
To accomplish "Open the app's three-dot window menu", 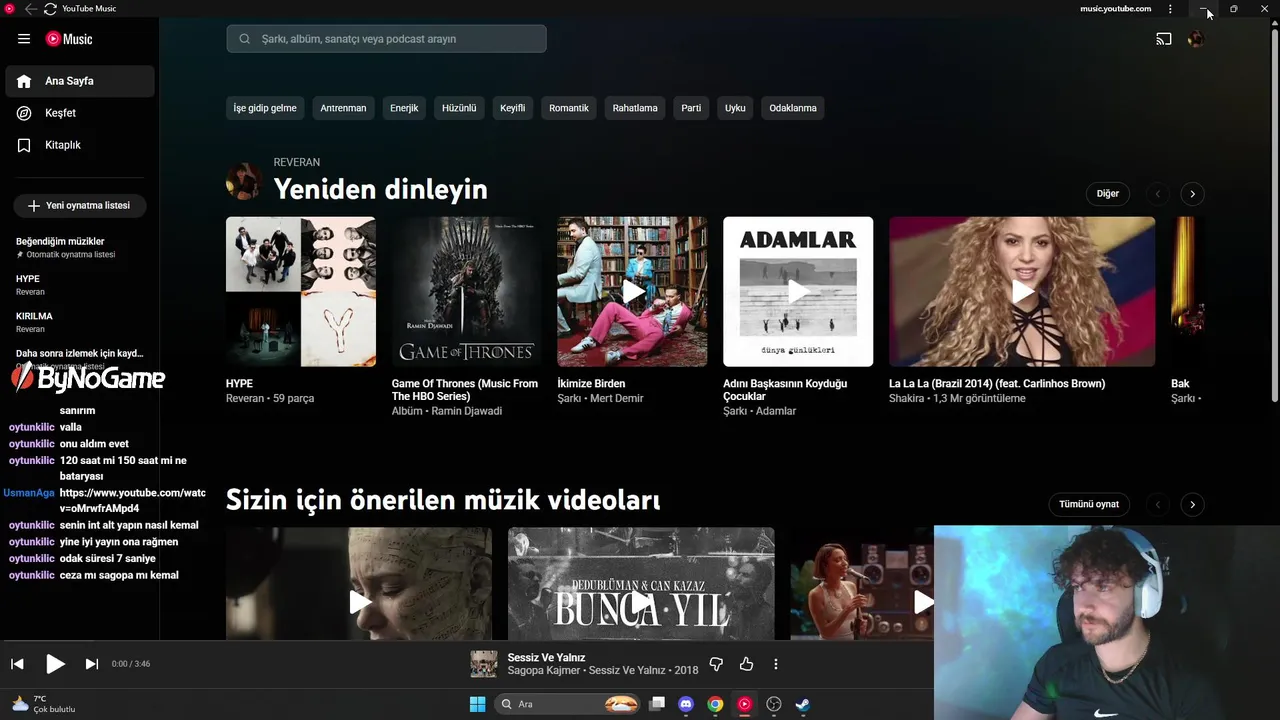I will point(1170,9).
